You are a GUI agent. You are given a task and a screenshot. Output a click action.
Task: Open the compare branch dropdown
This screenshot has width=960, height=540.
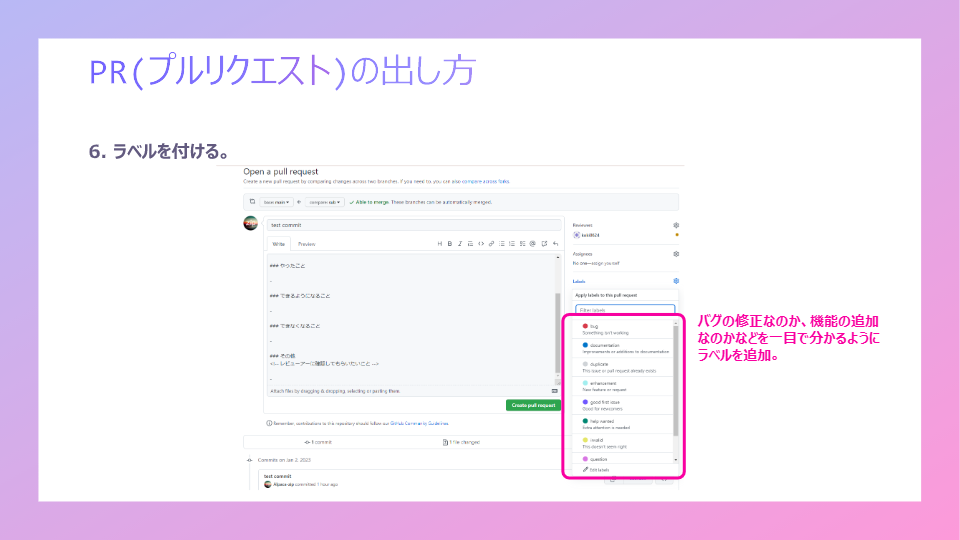tap(324, 202)
